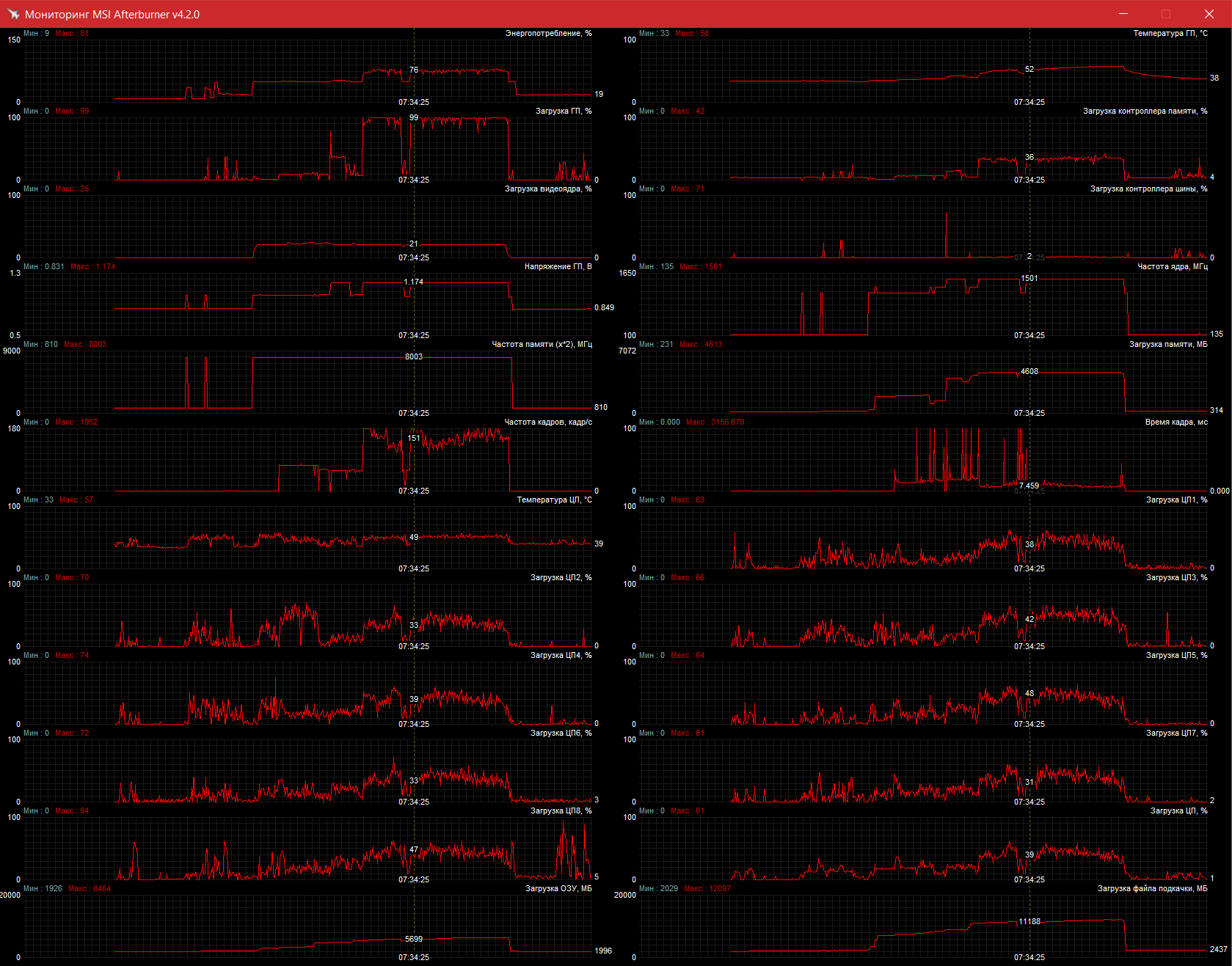Click the 'Мин : 1926' RAM minimum

pos(43,889)
